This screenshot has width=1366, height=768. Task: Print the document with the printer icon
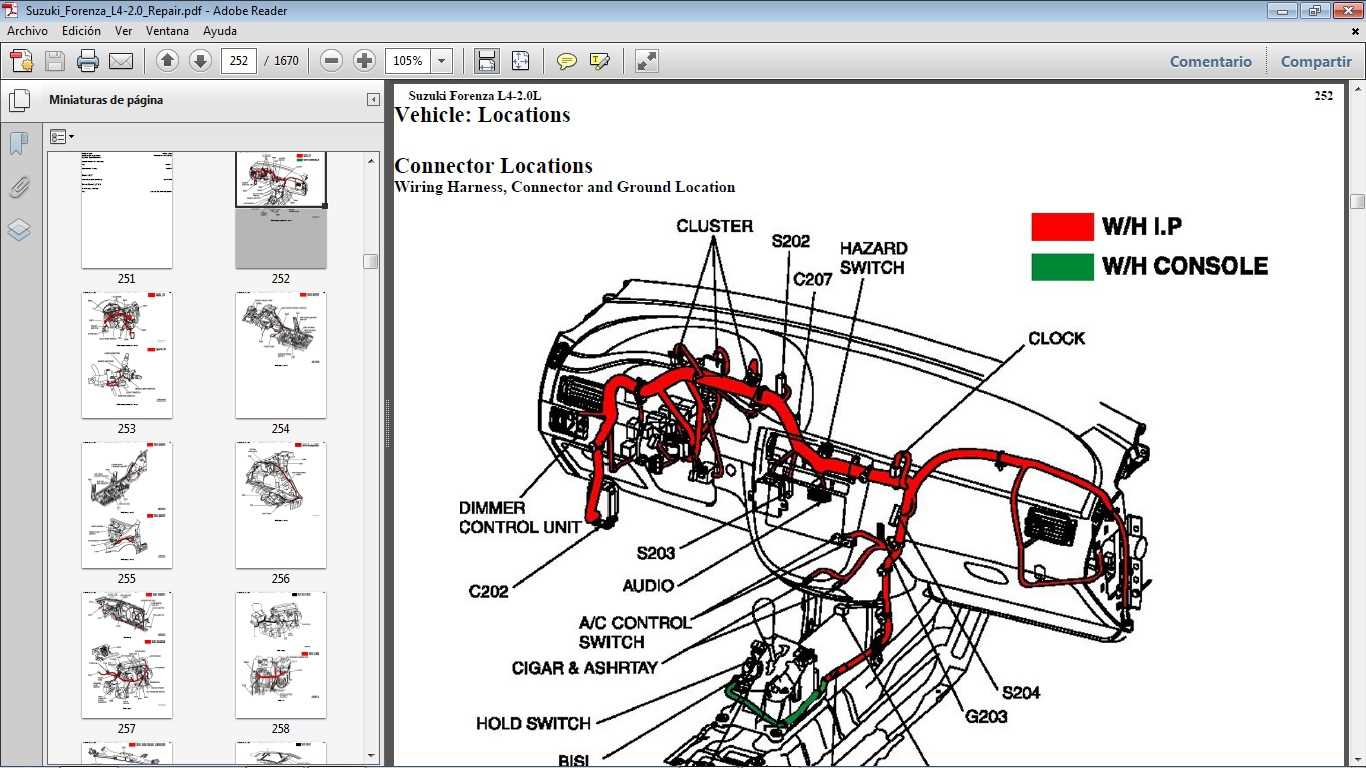click(x=88, y=61)
